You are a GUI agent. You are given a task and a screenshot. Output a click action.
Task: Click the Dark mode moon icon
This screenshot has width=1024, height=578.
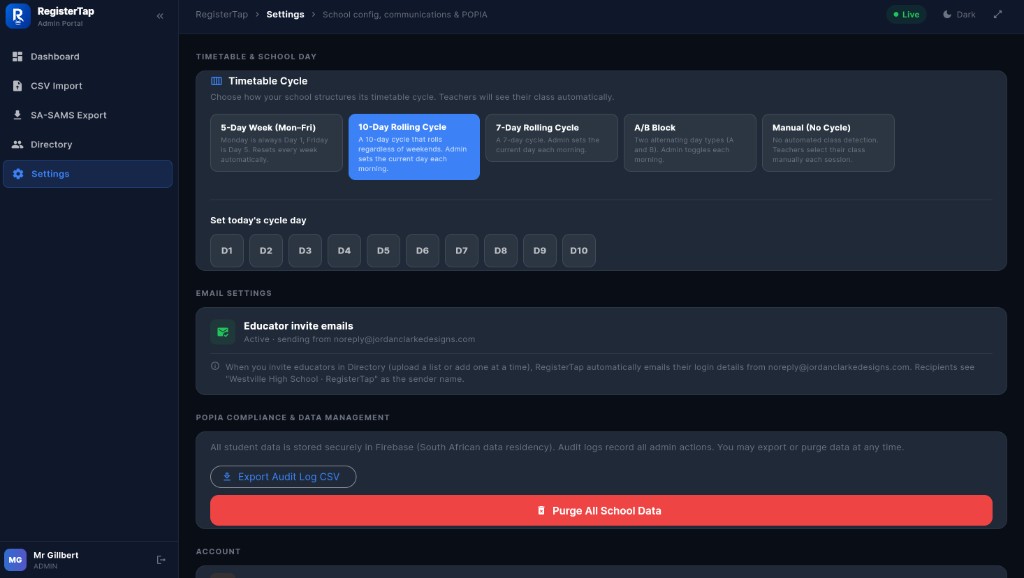point(947,14)
